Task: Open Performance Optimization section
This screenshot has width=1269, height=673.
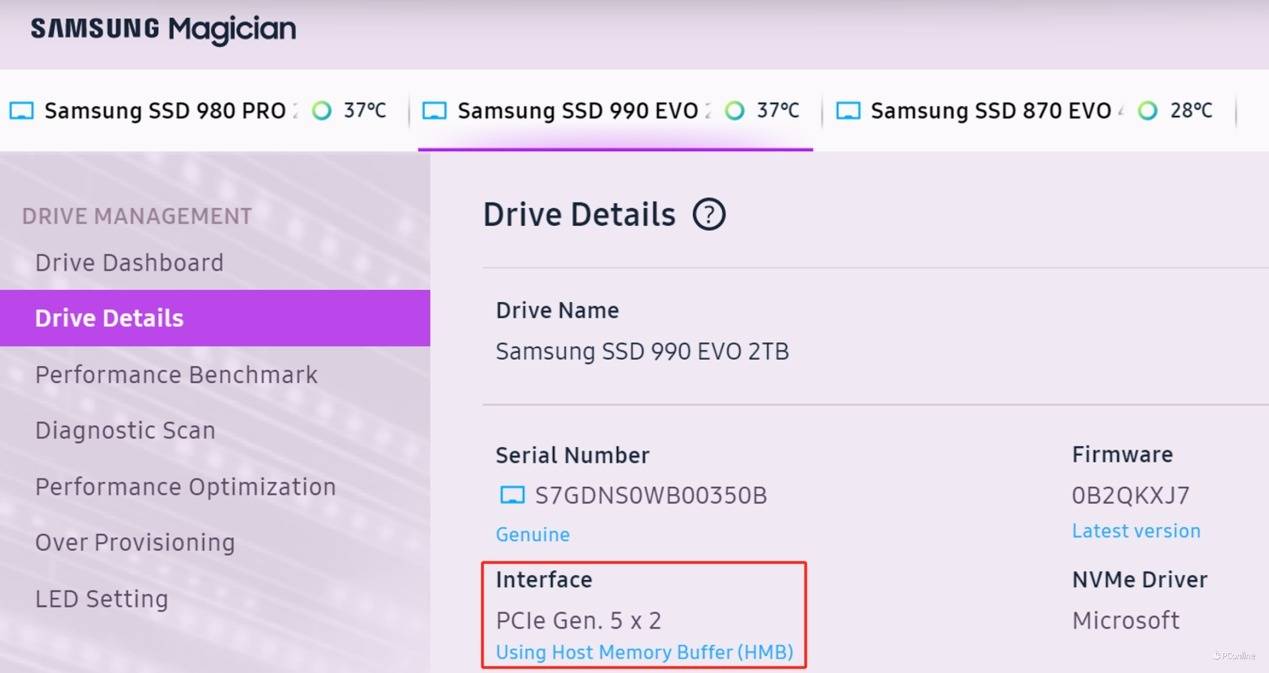Action: tap(185, 487)
